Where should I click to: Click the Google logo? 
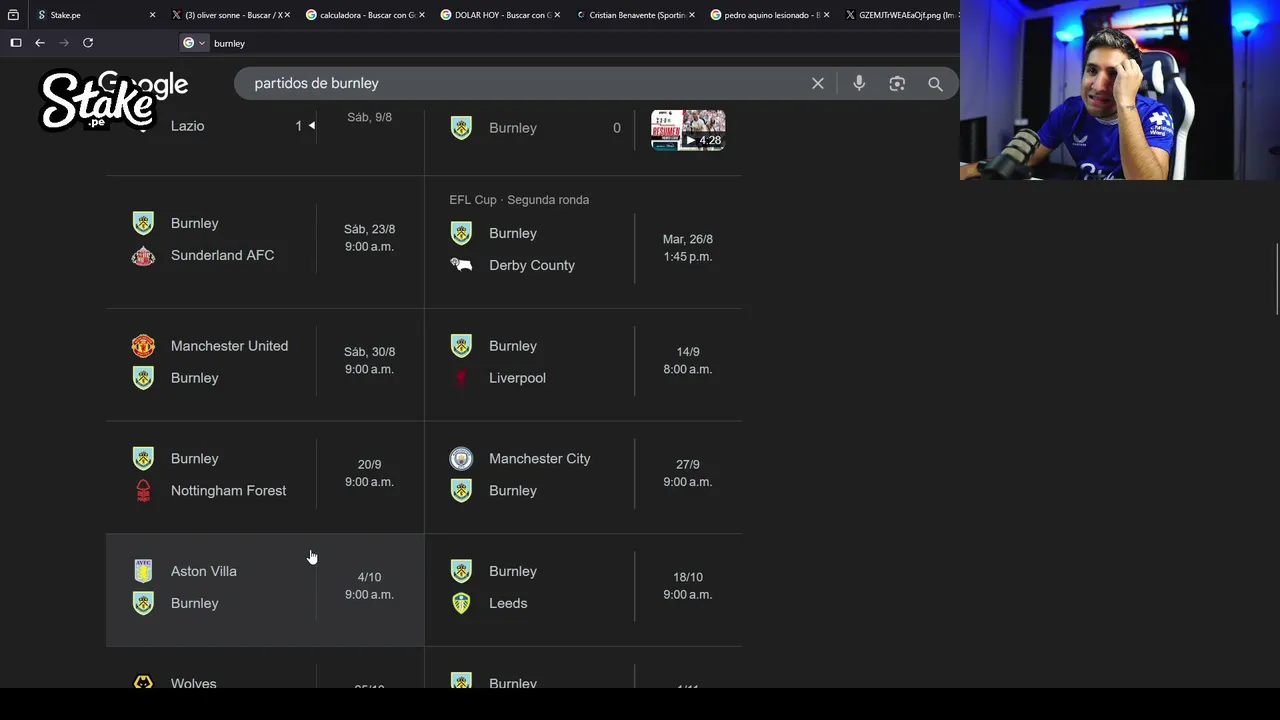click(x=143, y=86)
